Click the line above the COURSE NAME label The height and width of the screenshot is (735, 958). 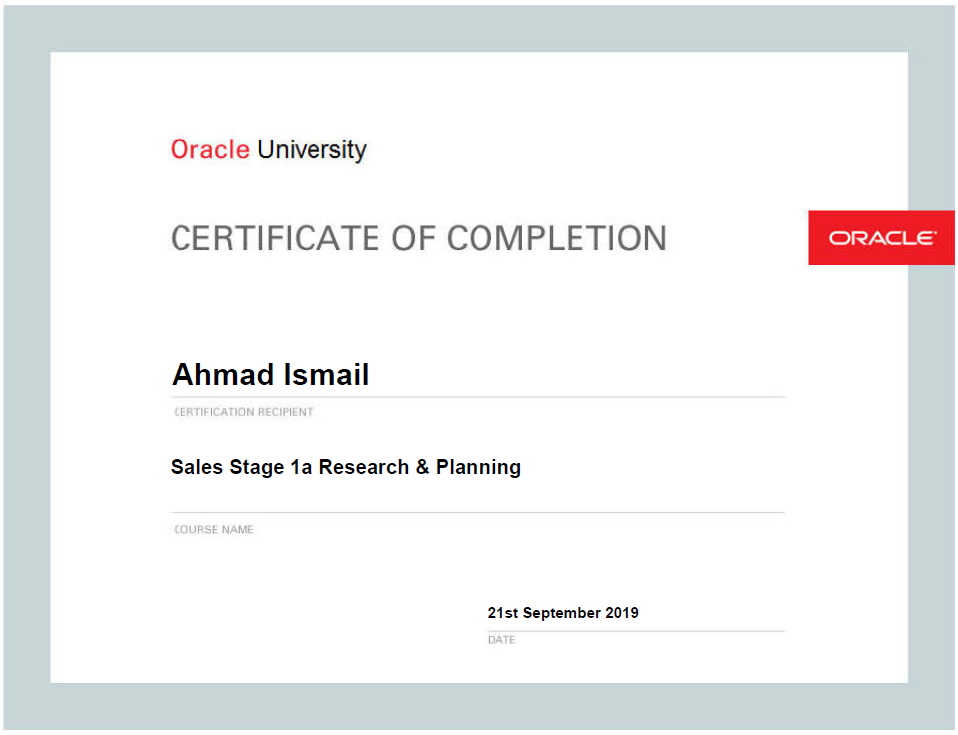(478, 512)
